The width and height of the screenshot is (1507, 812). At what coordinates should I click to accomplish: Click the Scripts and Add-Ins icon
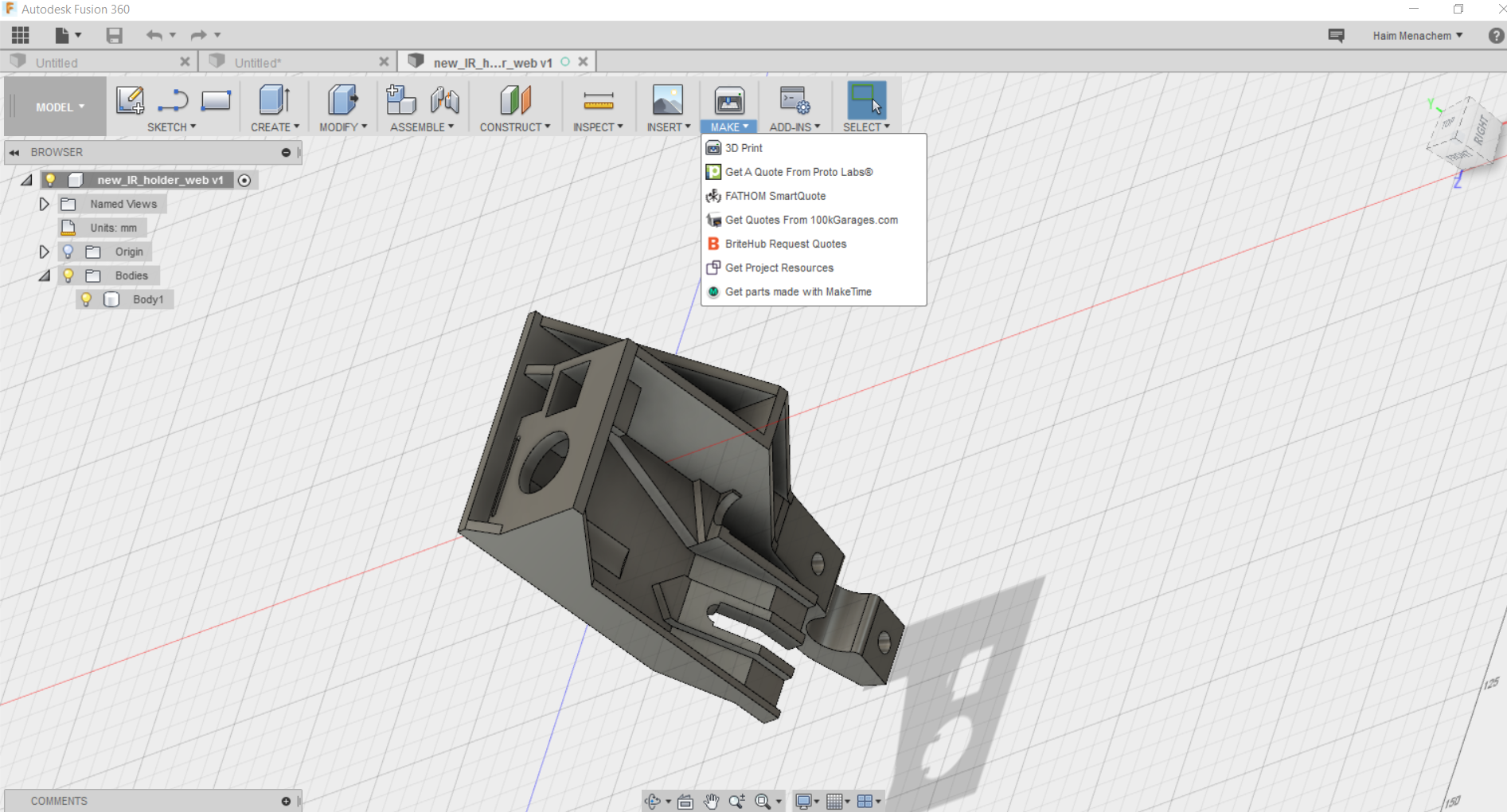pyautogui.click(x=794, y=100)
